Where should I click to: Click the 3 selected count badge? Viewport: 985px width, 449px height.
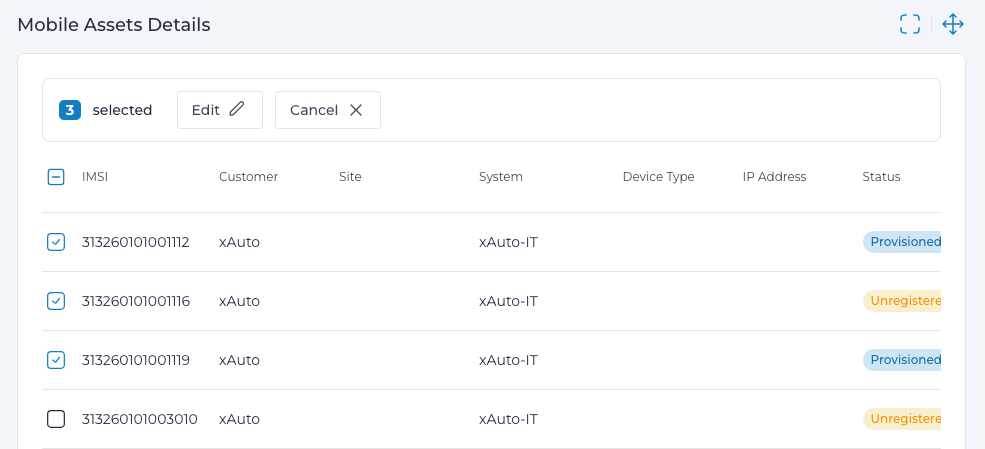click(70, 111)
